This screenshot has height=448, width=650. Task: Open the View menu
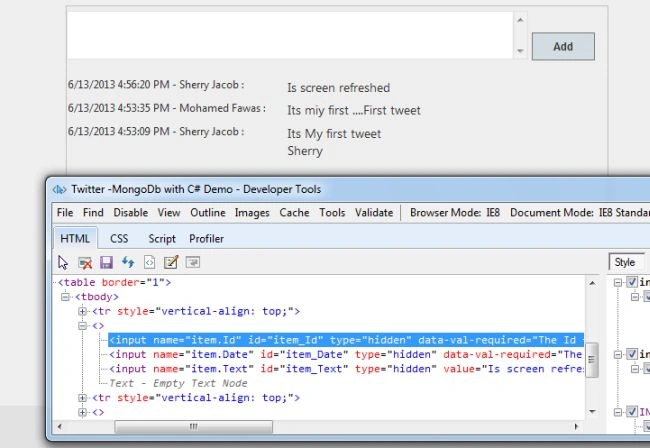tap(169, 213)
